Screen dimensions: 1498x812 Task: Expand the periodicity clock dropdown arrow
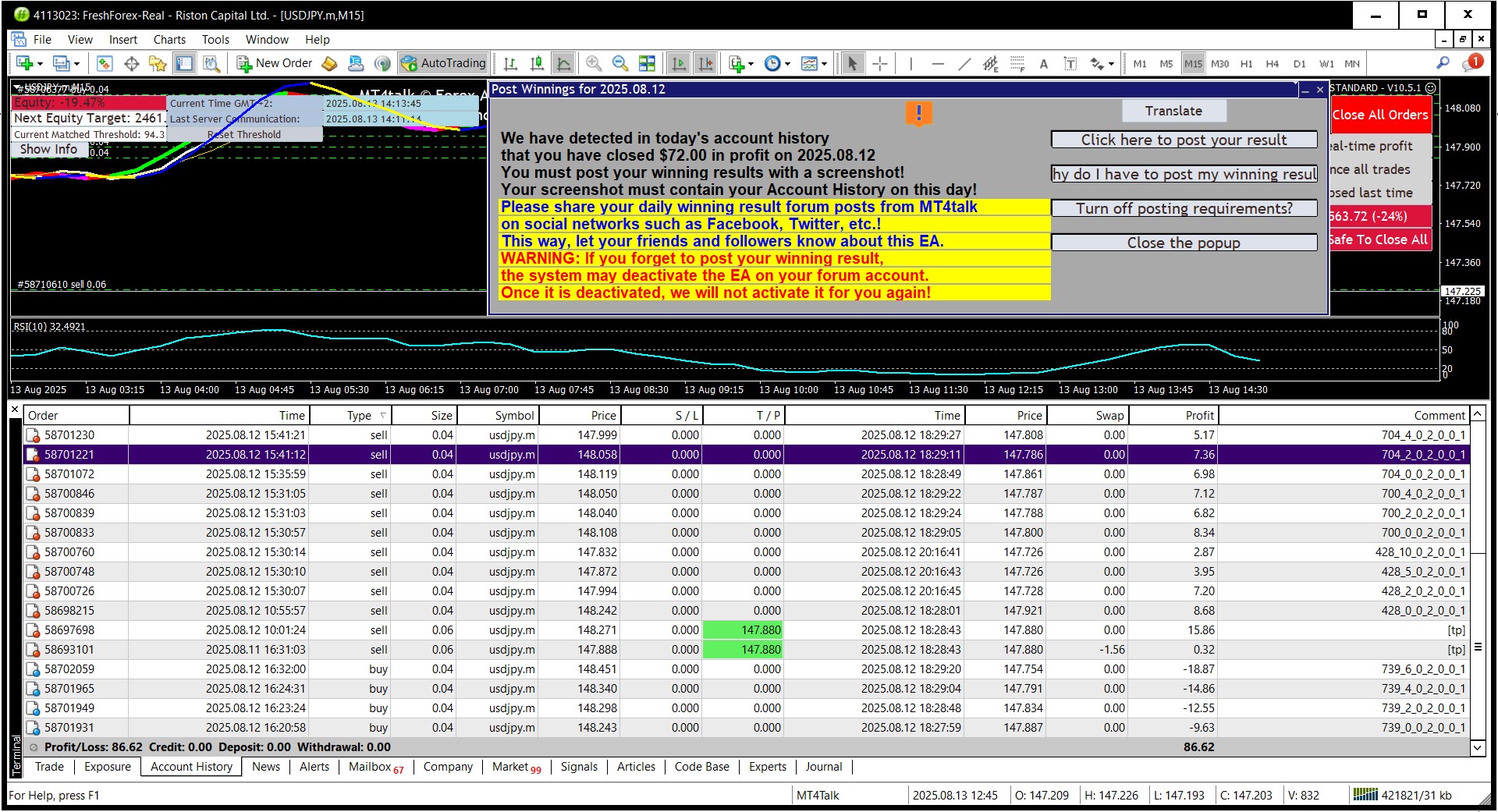point(788,64)
